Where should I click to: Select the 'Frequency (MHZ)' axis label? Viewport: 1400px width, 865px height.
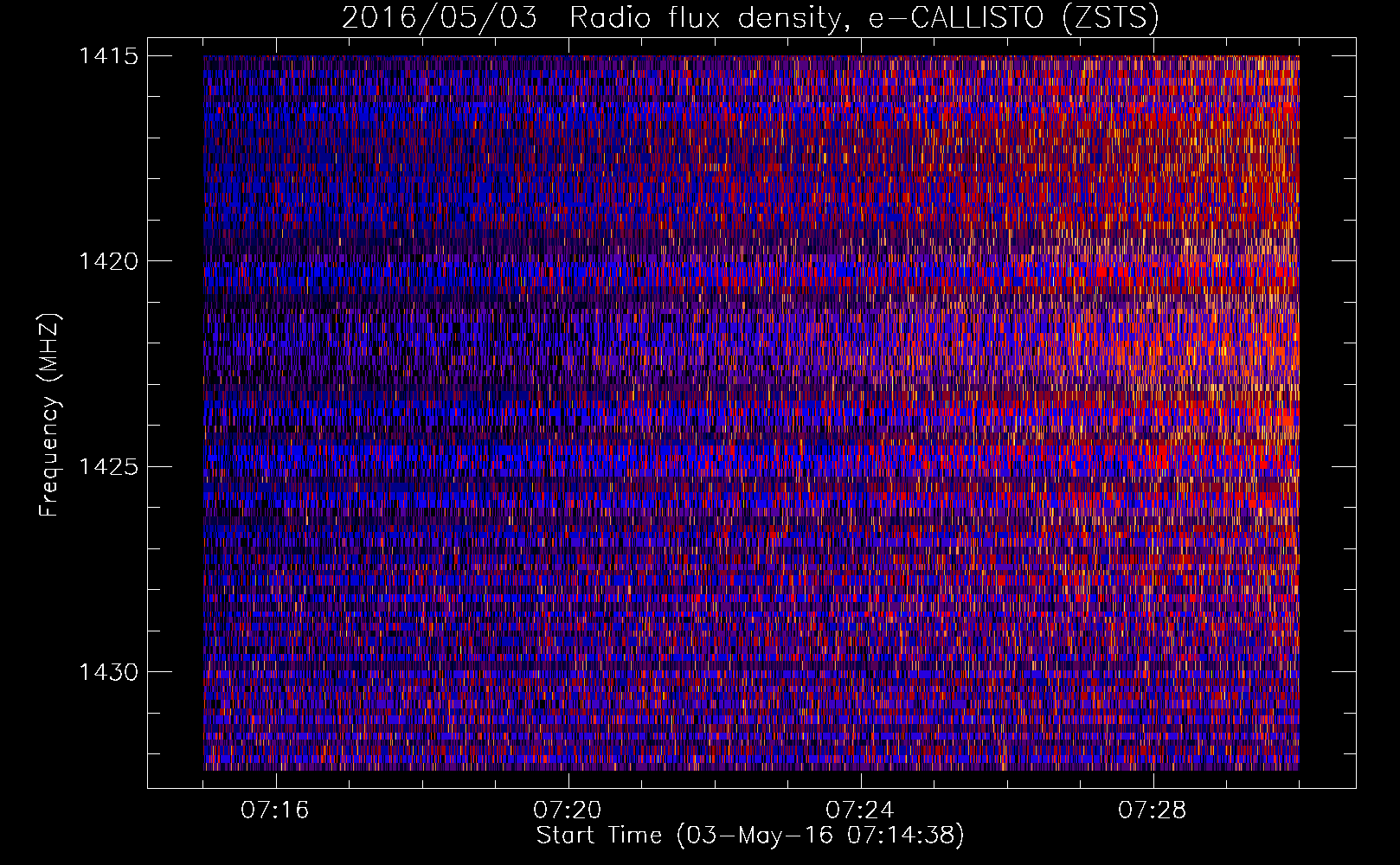click(x=49, y=415)
